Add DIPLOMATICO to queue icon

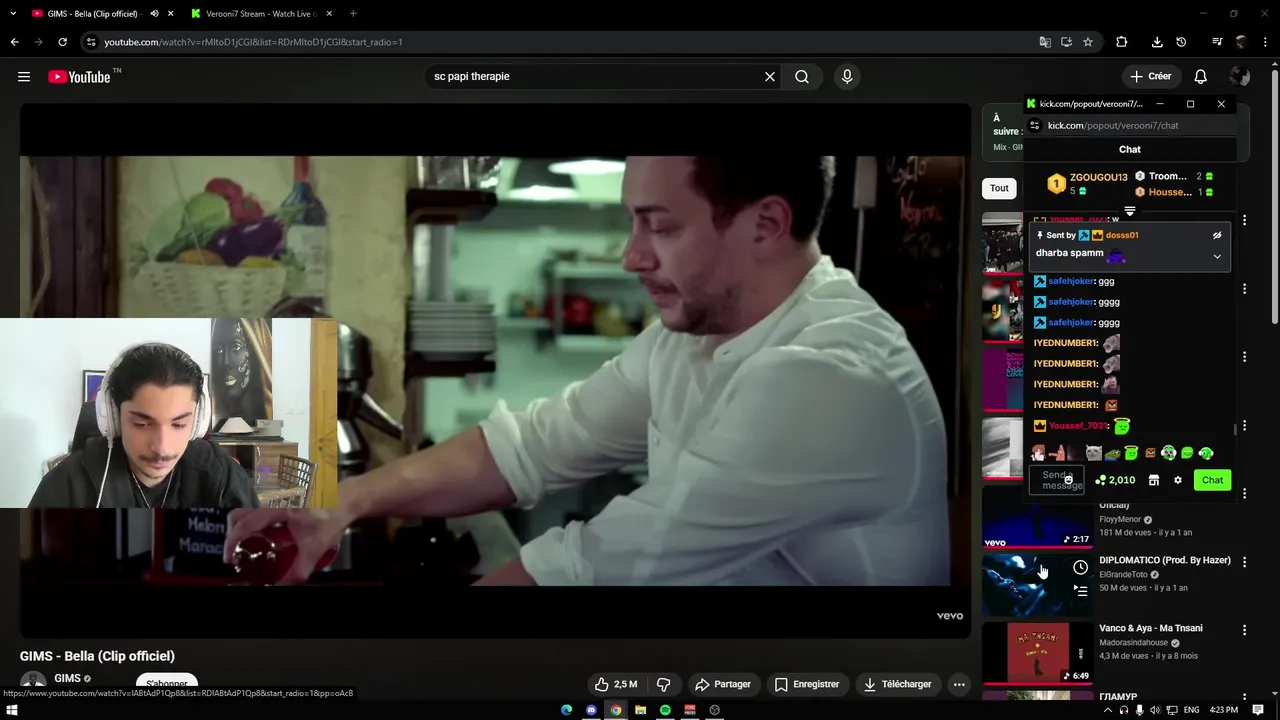coord(1080,591)
